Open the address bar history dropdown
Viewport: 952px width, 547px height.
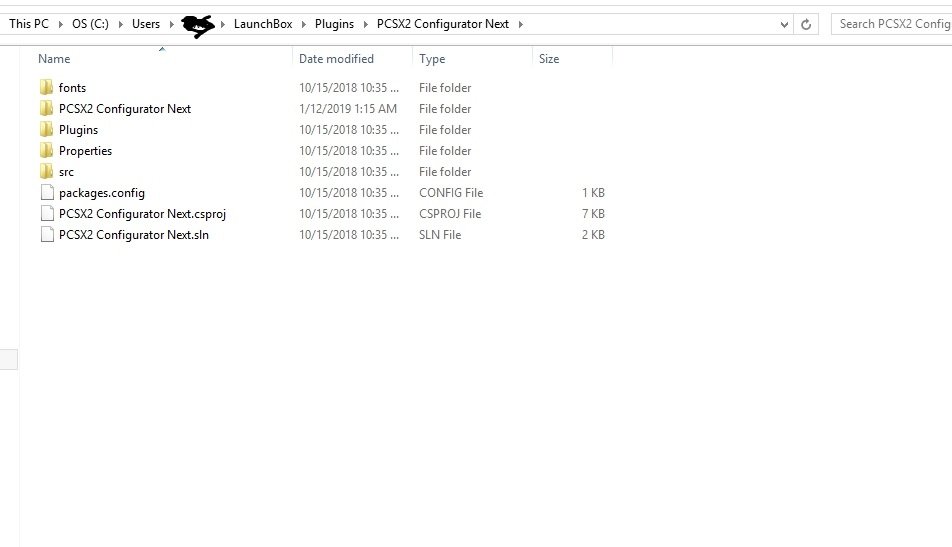click(784, 24)
